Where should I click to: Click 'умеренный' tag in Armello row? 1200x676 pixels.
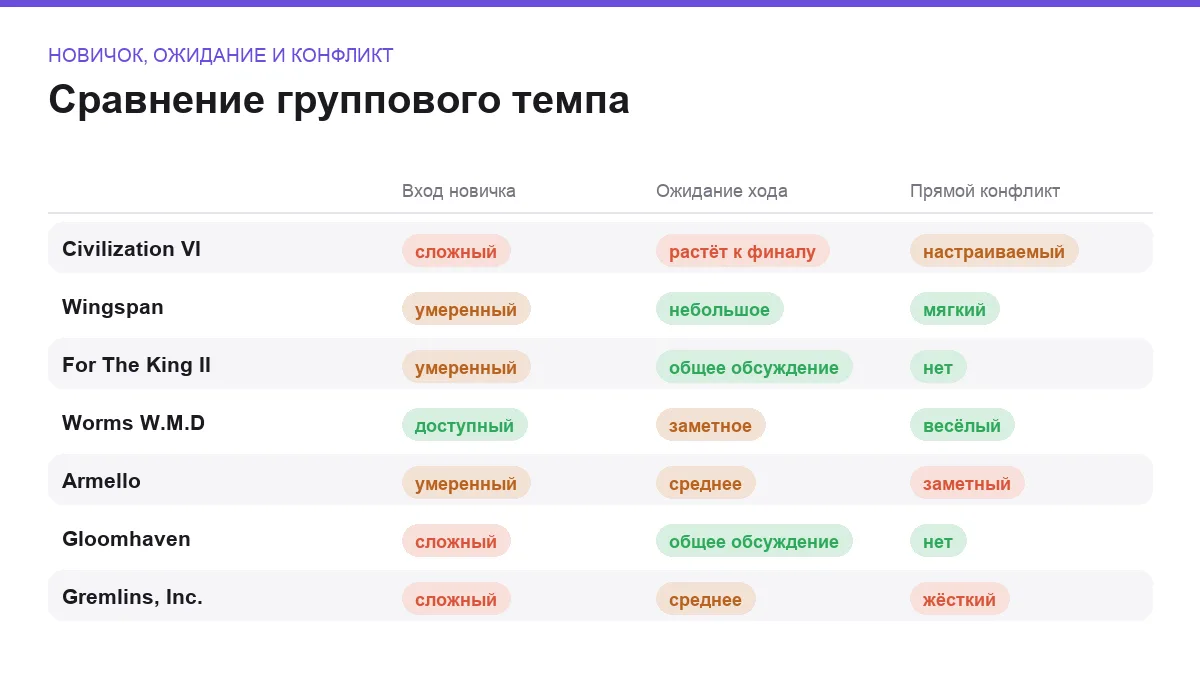[466, 483]
